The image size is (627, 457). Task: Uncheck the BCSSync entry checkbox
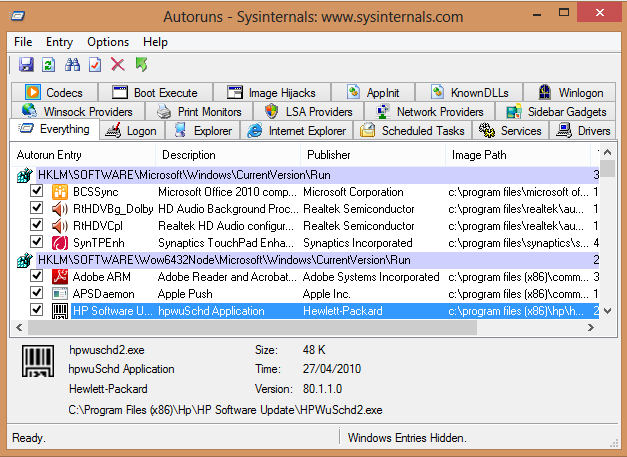(36, 191)
